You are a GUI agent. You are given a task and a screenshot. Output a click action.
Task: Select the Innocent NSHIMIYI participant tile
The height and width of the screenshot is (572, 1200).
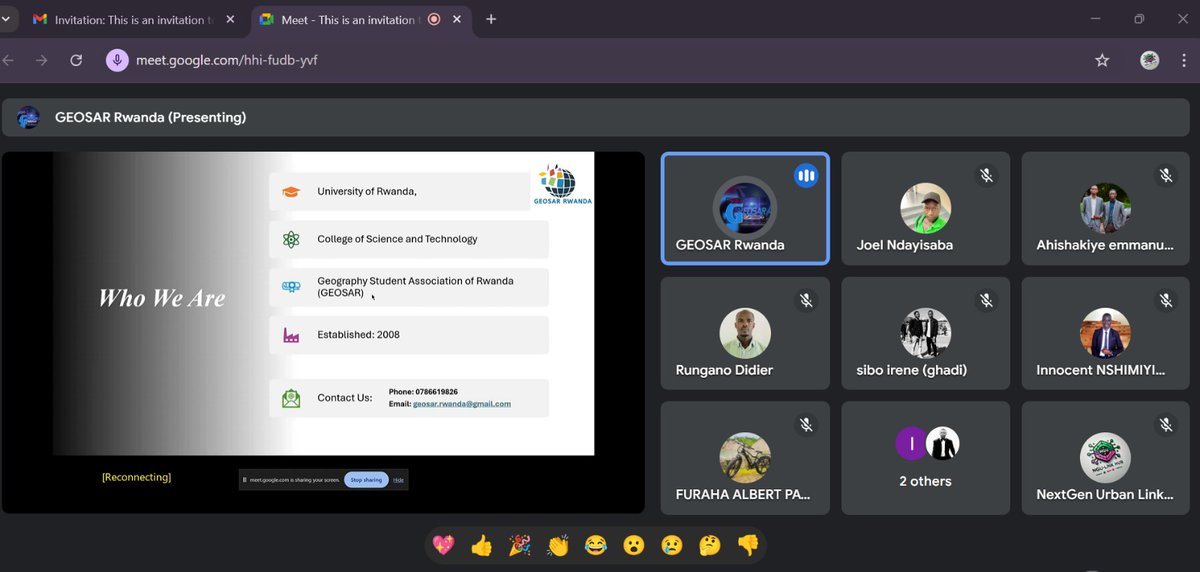coord(1105,333)
